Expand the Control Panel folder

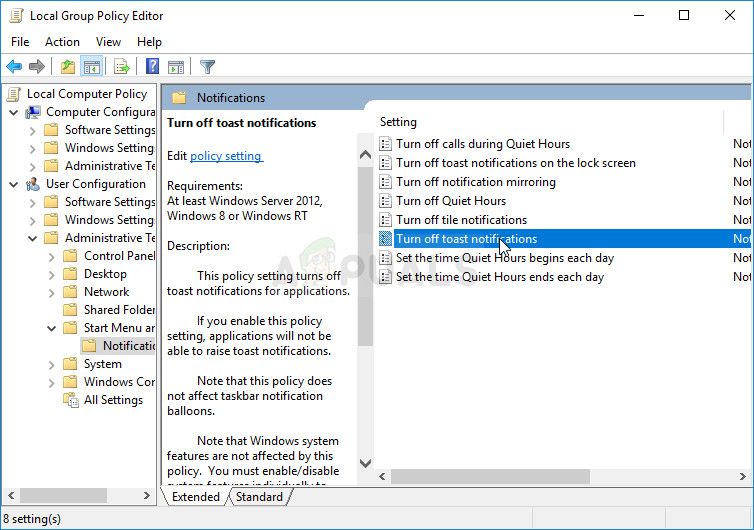point(51,257)
